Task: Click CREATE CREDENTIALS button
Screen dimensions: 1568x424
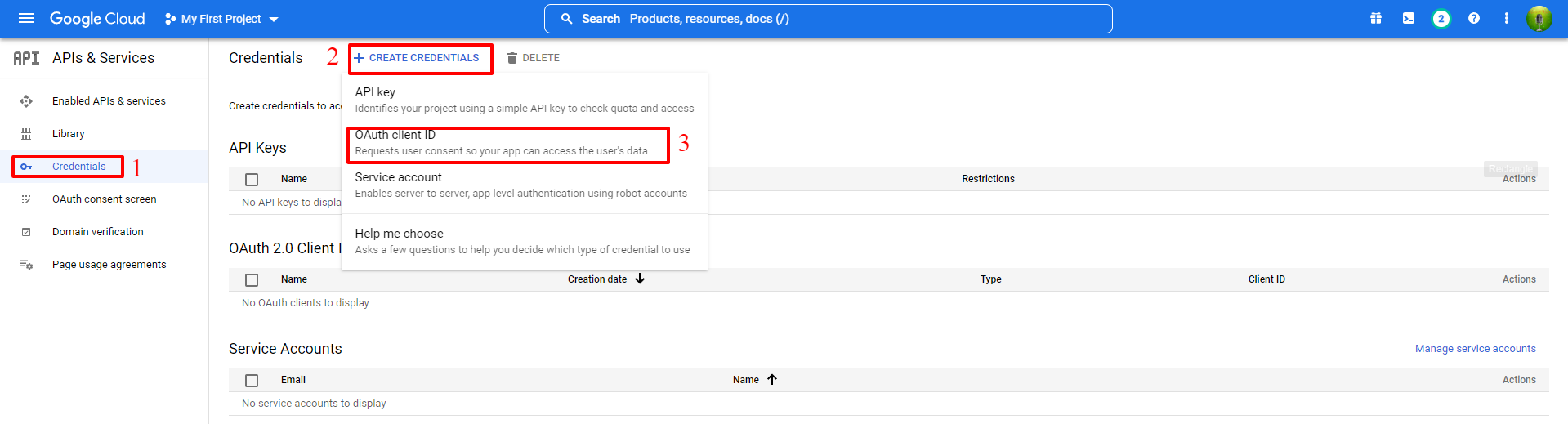Action: pyautogui.click(x=417, y=58)
